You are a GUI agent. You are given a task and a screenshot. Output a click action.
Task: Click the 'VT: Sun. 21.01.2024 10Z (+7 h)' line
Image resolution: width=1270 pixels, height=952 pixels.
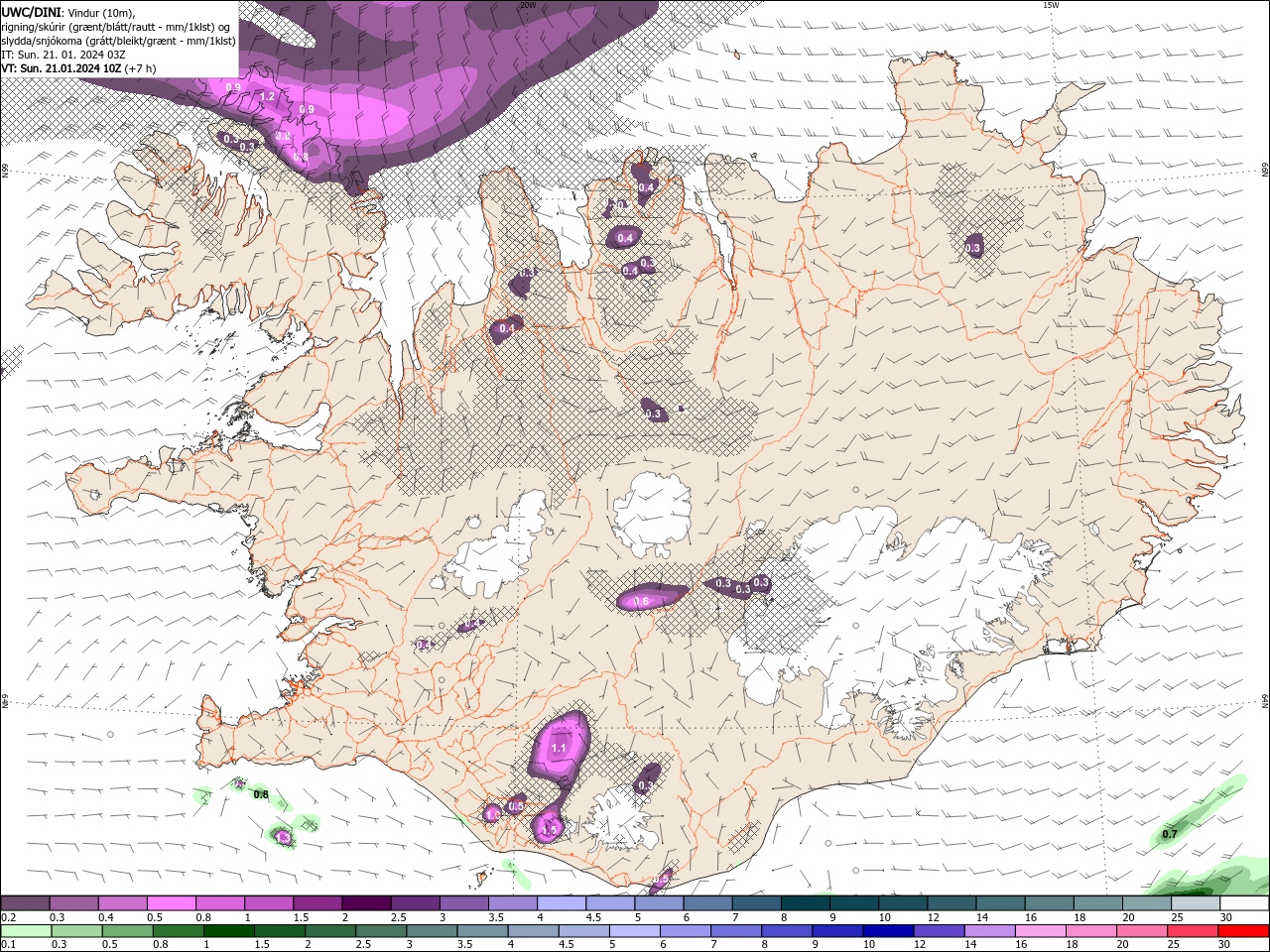[x=78, y=68]
